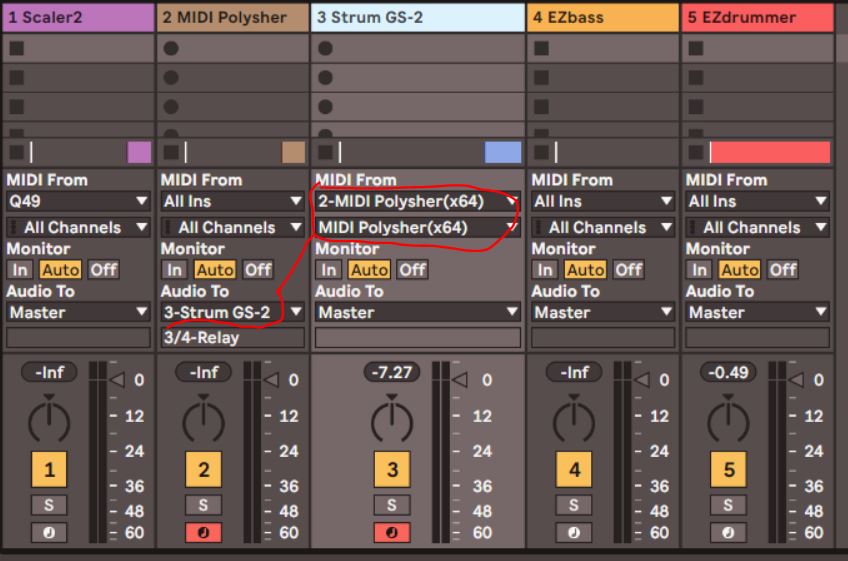Screen dimensions: 848x561
Task: Click second clip slot record button of Strum GS-2
Action: (x=325, y=77)
